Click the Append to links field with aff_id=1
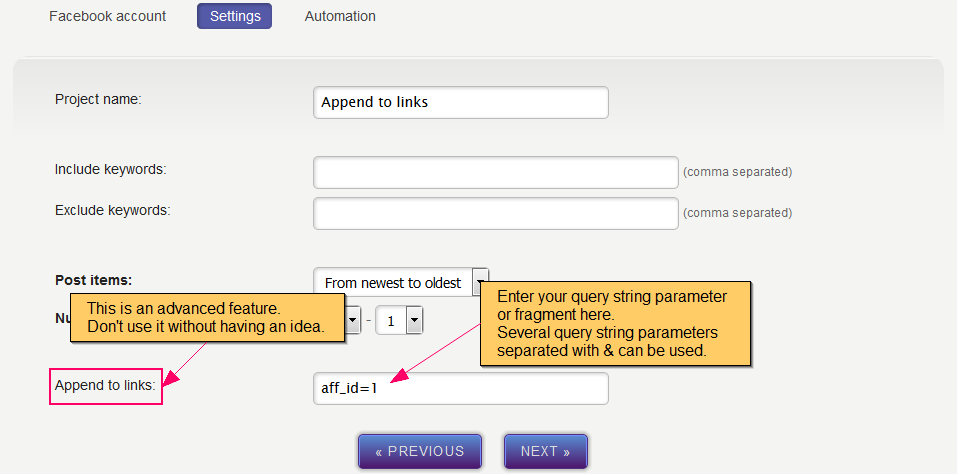 [x=461, y=389]
